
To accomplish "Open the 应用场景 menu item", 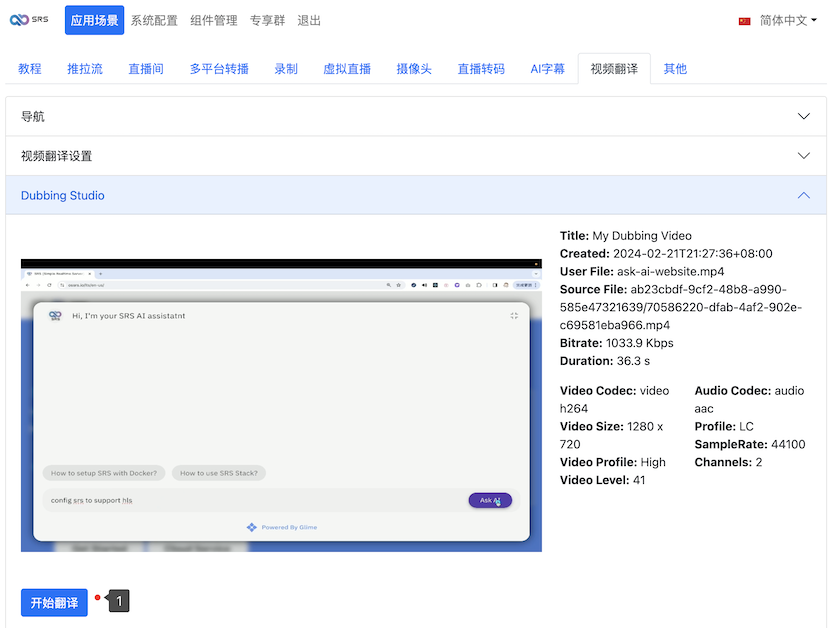I will (x=94, y=20).
